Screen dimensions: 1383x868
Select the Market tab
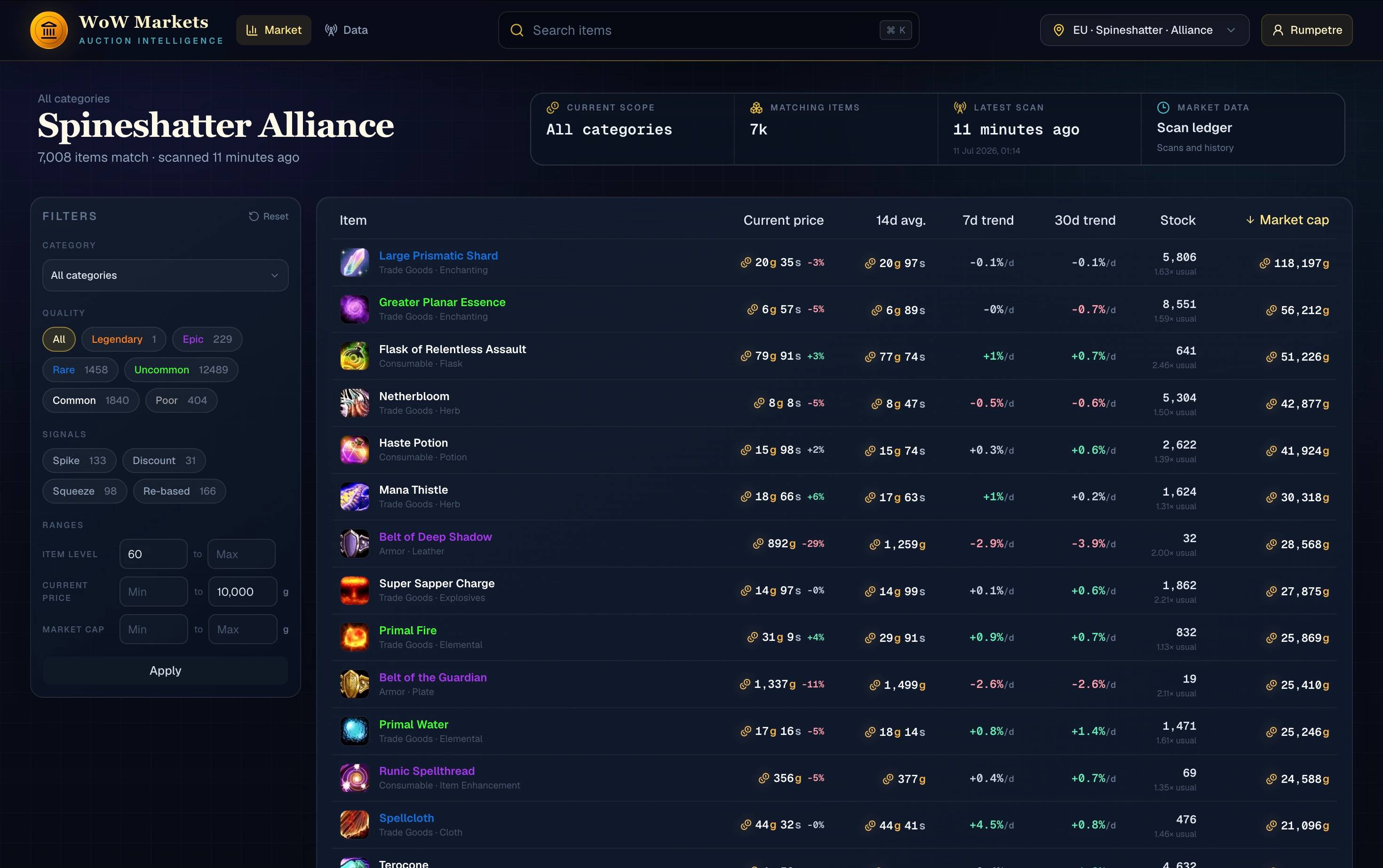pyautogui.click(x=273, y=30)
